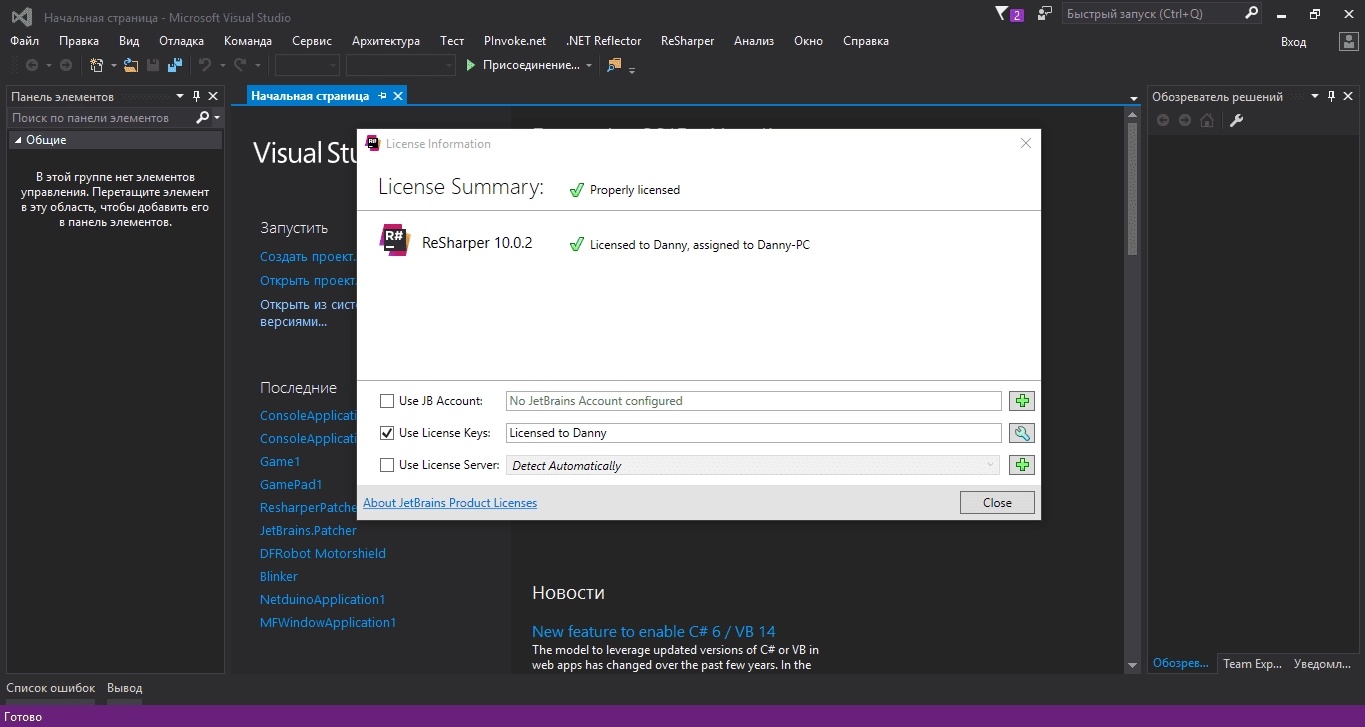The width and height of the screenshot is (1365, 727).
Task: Click the ReSharper product logo
Action: [395, 241]
